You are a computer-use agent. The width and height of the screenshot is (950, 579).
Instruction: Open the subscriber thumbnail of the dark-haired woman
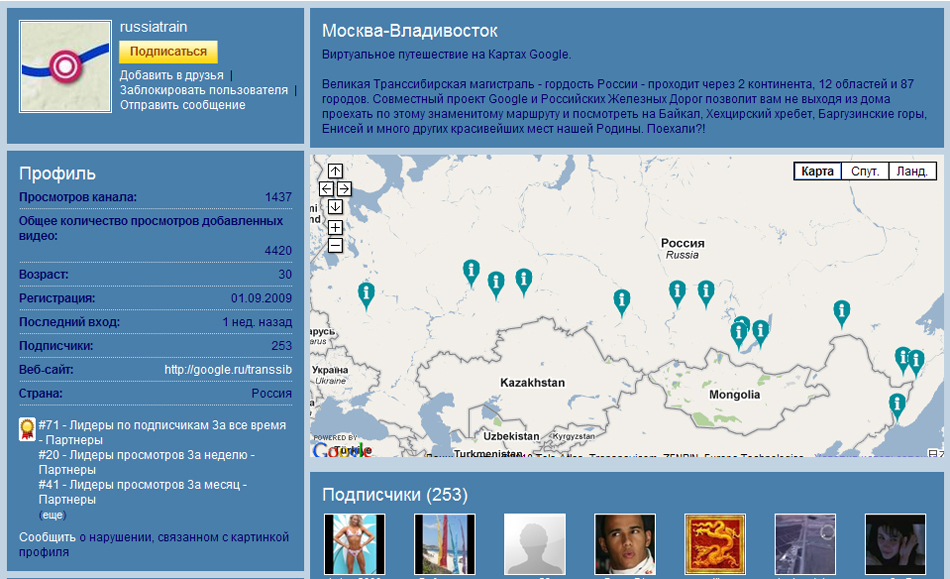tap(895, 544)
